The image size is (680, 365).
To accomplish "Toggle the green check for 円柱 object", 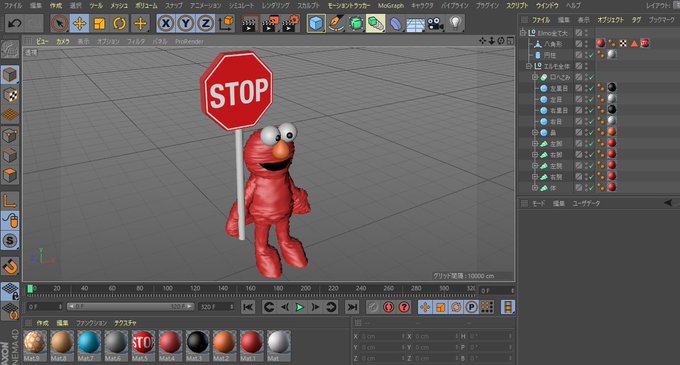I will point(591,55).
